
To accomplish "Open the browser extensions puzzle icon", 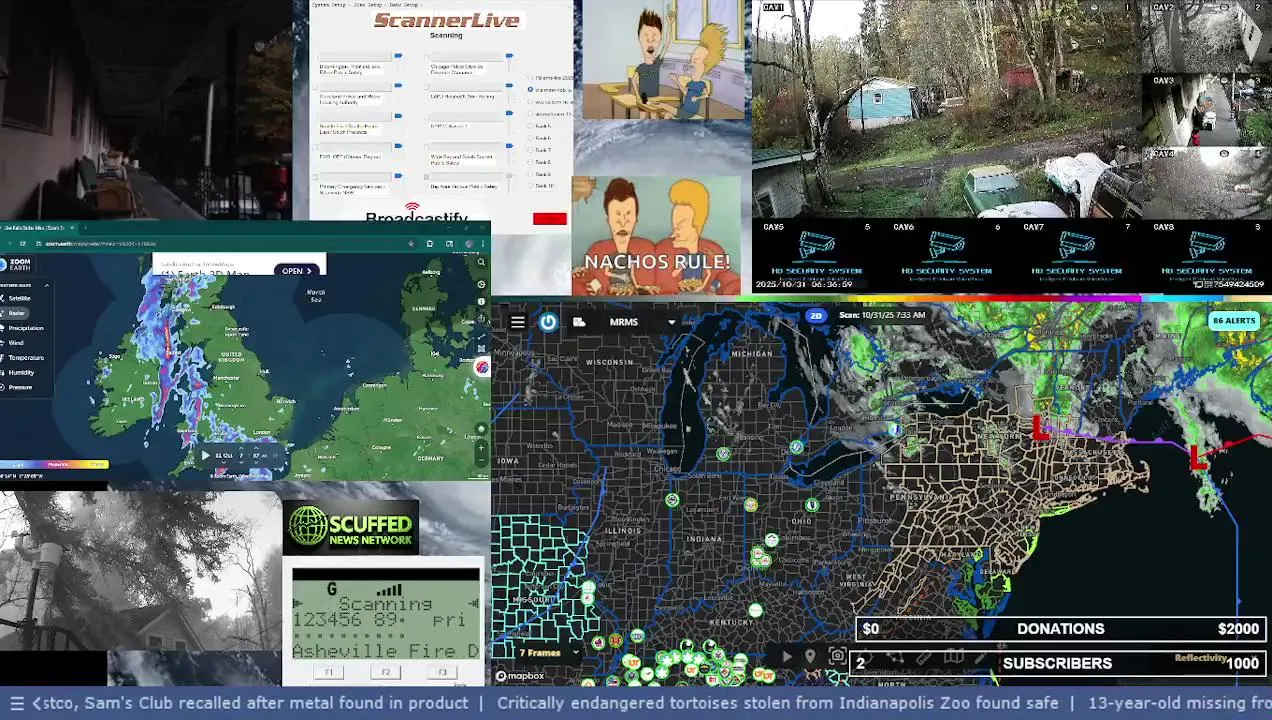I will (x=430, y=244).
